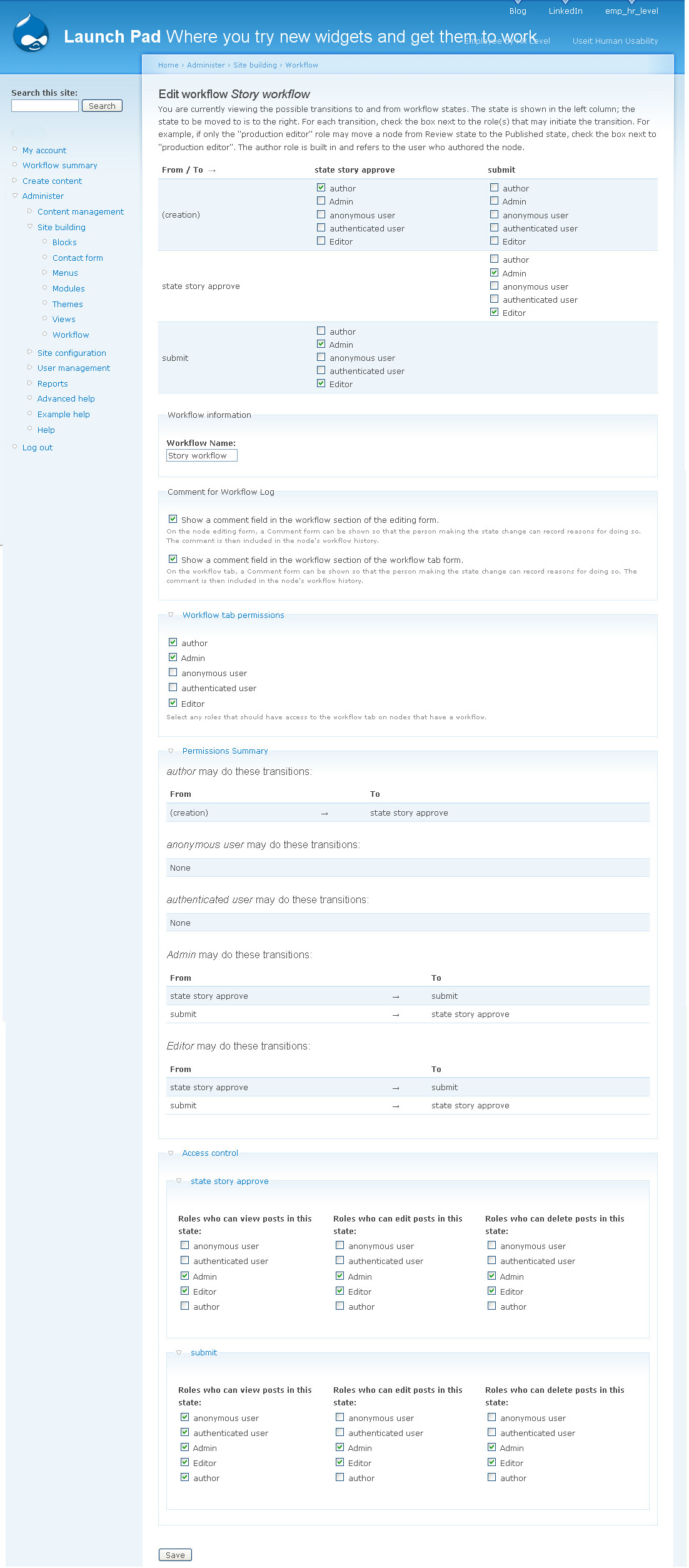The height and width of the screenshot is (1568, 689).
Task: Expand the Menus sidebar item arrow
Action: point(44,272)
